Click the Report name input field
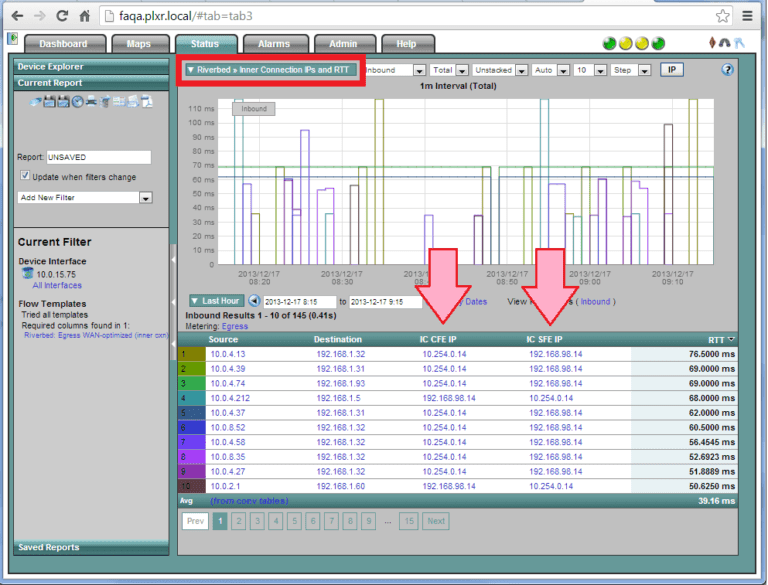Viewport: 768px width, 585px height. [98, 157]
